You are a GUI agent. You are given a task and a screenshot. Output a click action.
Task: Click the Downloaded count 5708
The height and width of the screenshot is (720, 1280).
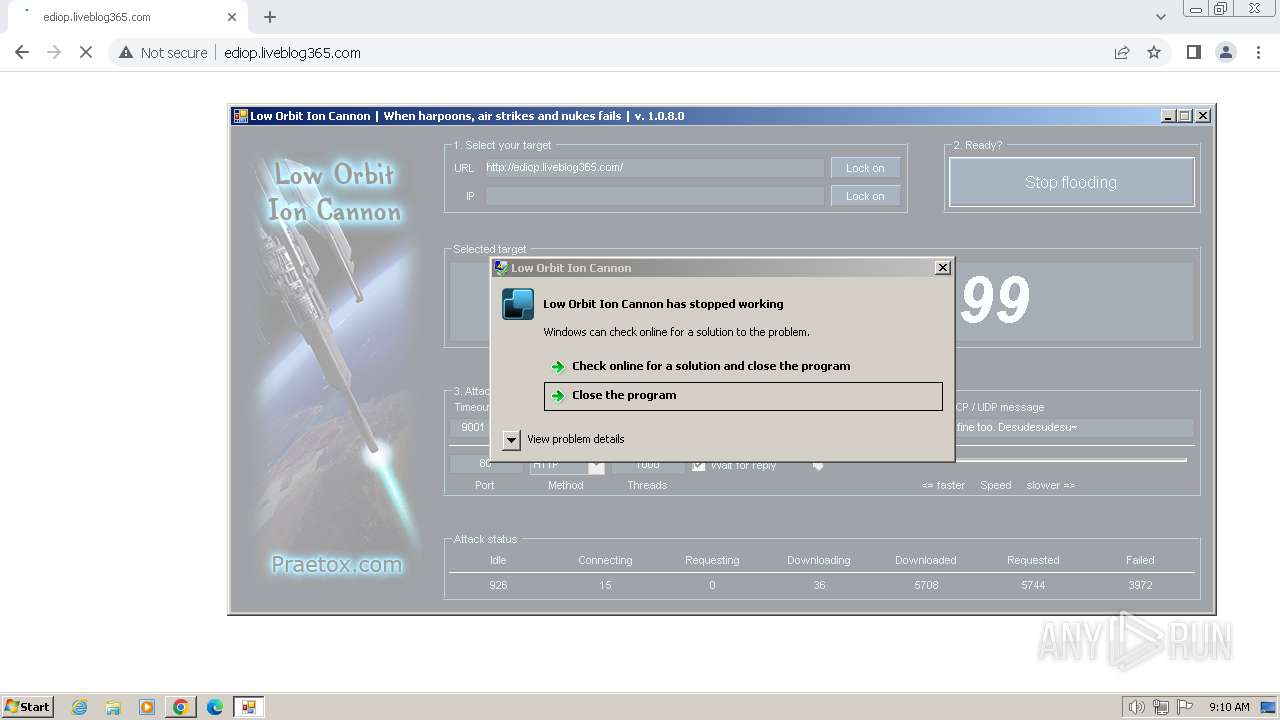[926, 585]
